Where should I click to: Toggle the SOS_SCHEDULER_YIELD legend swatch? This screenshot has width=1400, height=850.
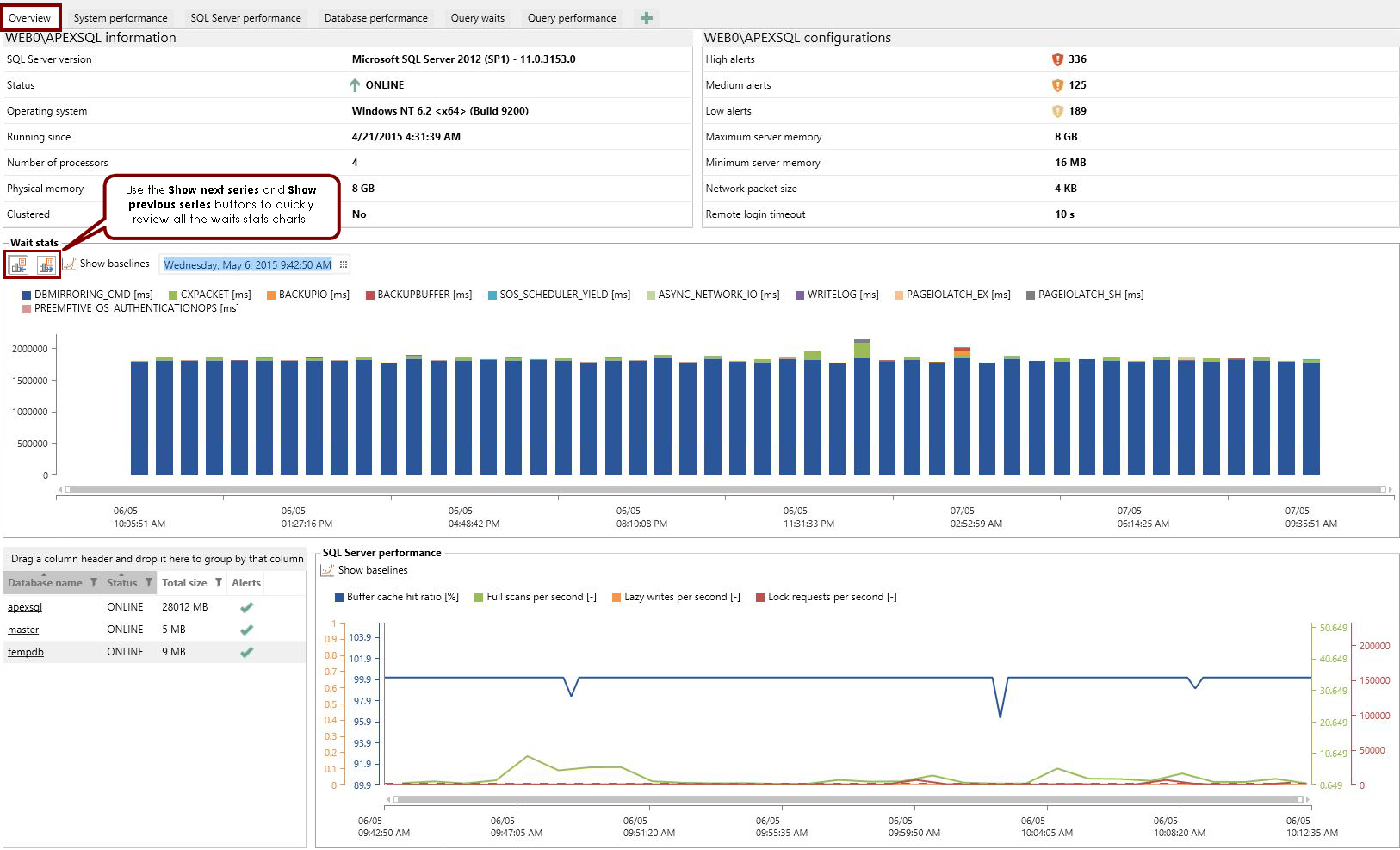[492, 295]
